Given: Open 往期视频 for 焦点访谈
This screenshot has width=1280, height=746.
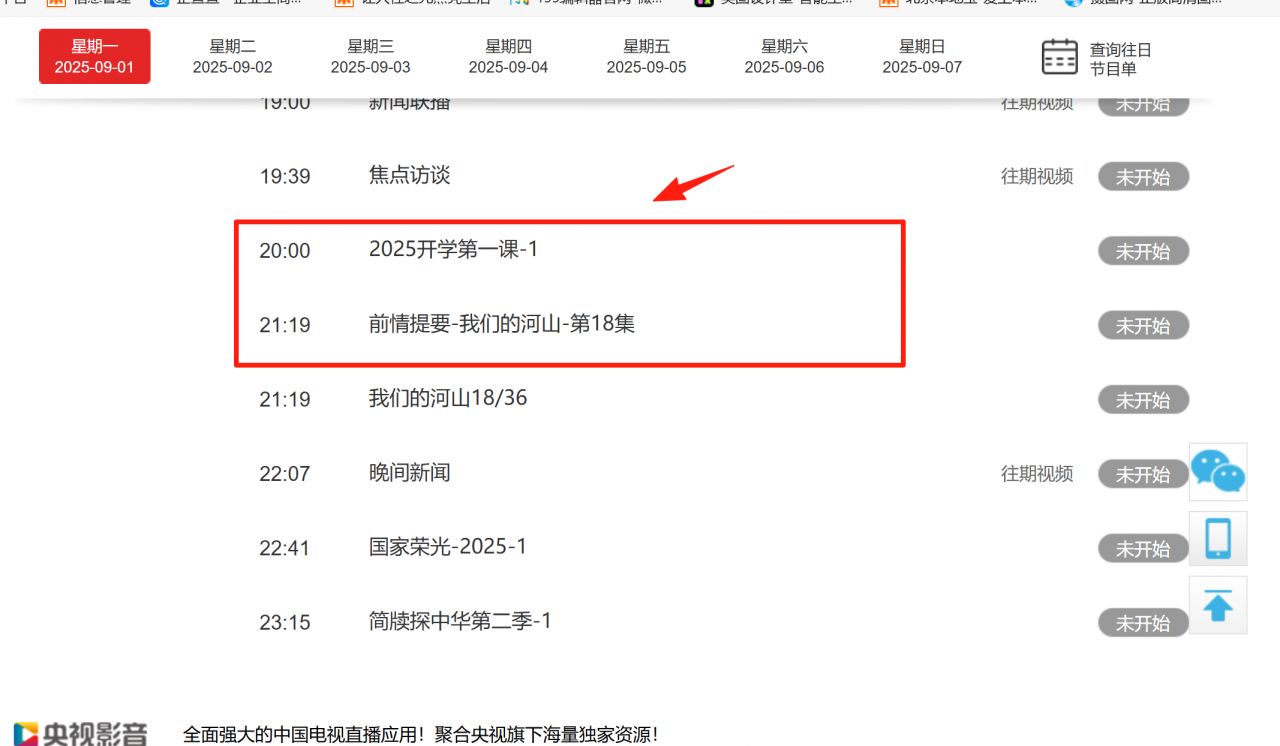Looking at the screenshot, I should [1037, 177].
